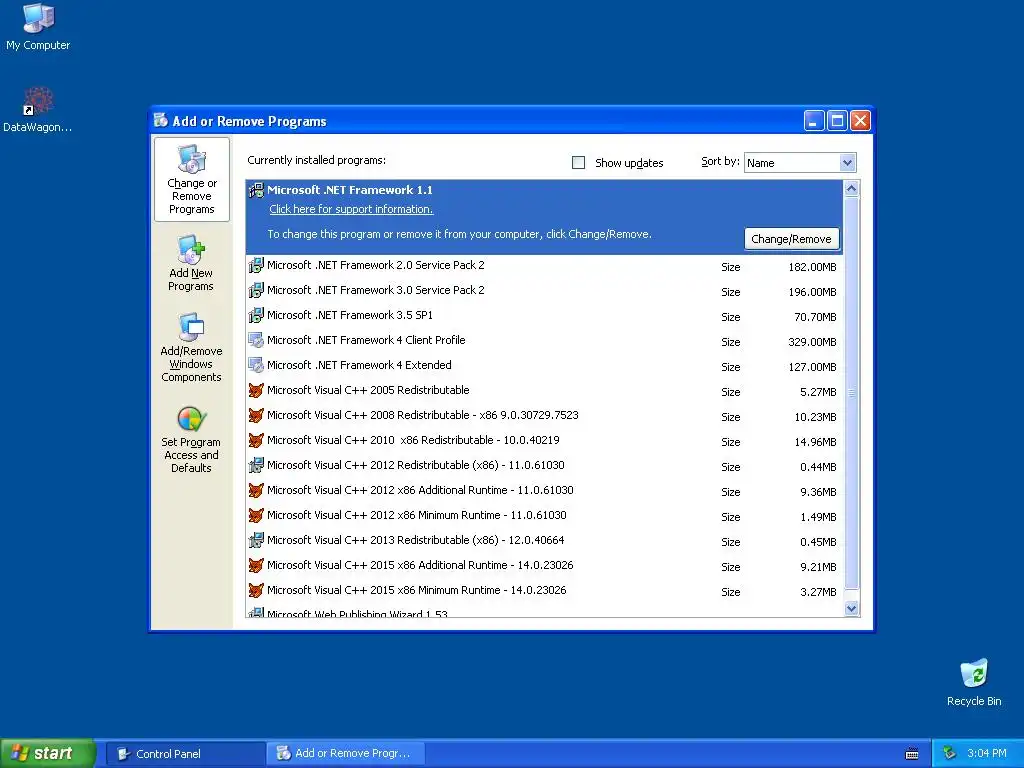Click the keyboard icon in the taskbar

coord(912,754)
